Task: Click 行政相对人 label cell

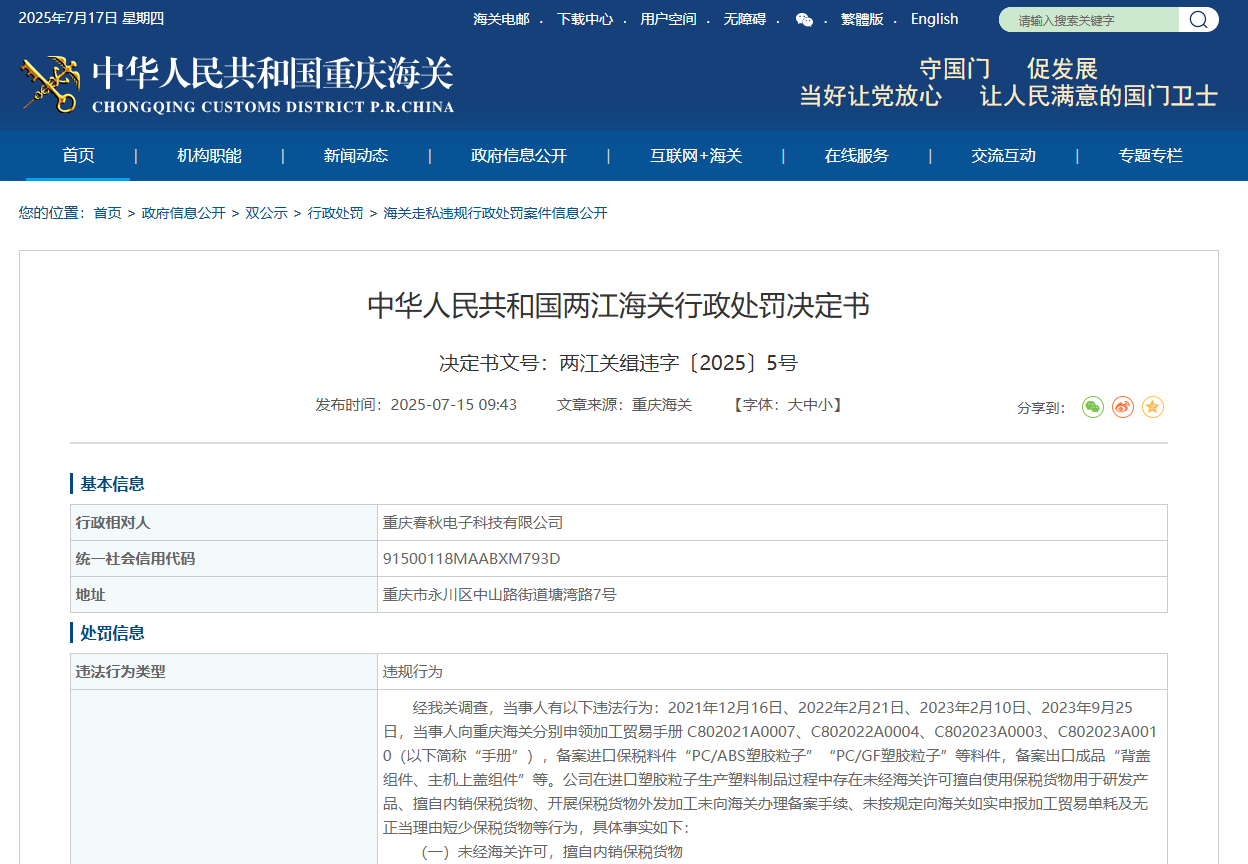Action: (x=224, y=523)
